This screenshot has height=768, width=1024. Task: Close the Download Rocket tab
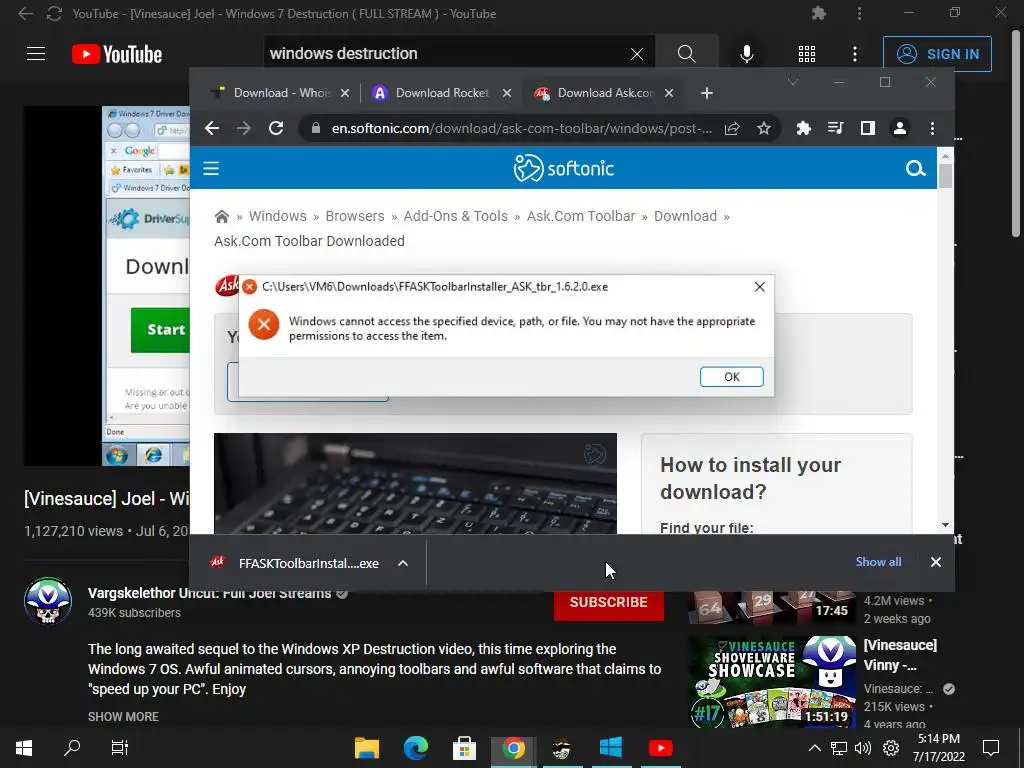tap(507, 93)
